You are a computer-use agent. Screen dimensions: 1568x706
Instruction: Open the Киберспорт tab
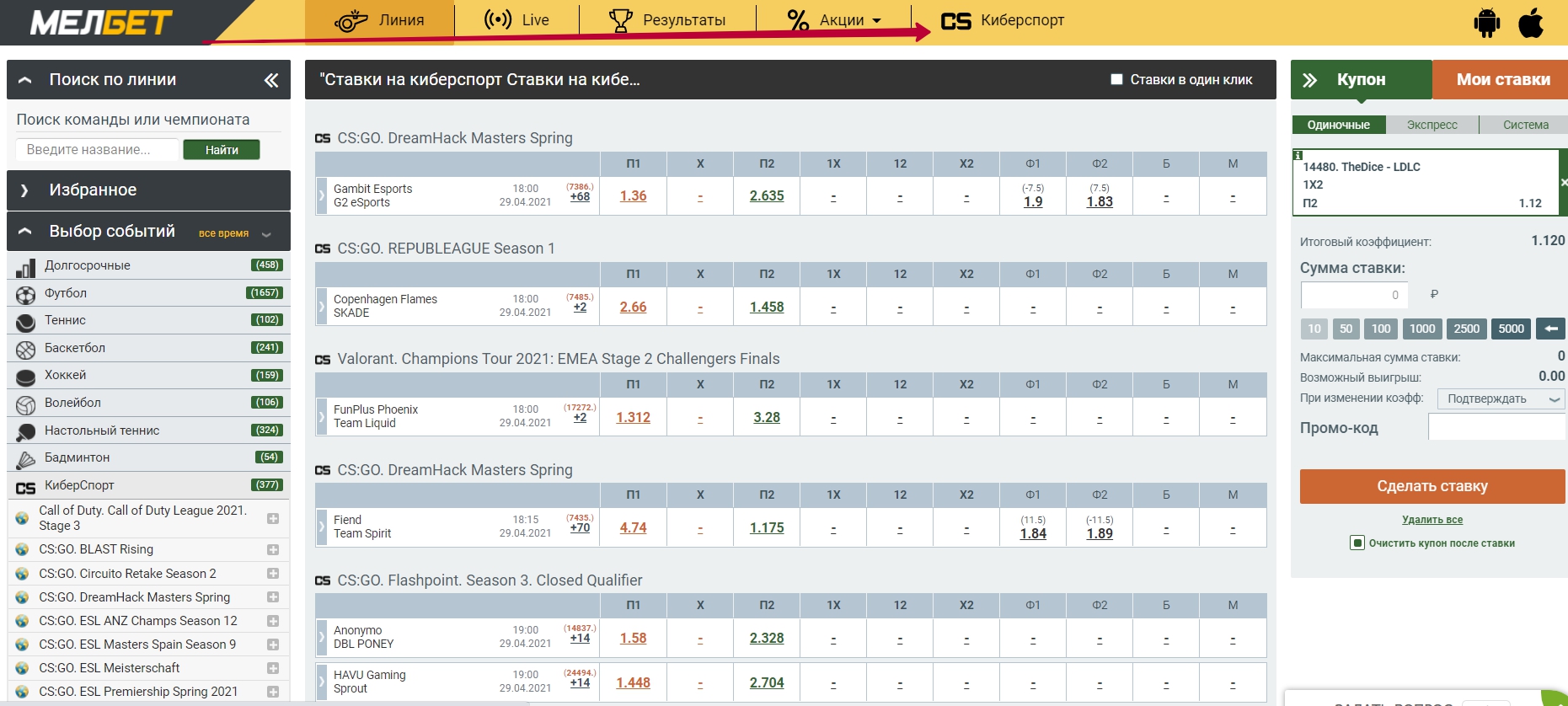pos(1002,20)
